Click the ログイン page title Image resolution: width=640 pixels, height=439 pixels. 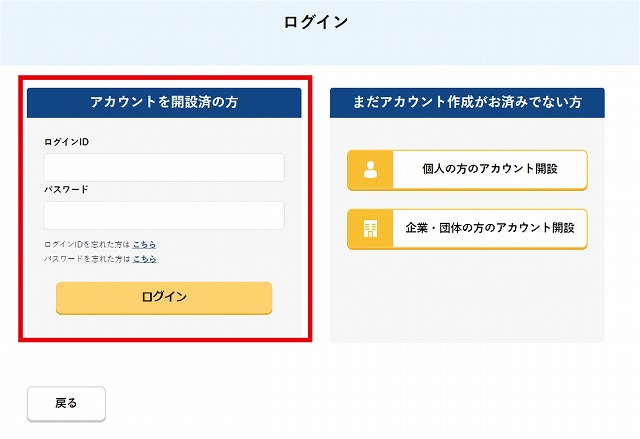tap(316, 22)
